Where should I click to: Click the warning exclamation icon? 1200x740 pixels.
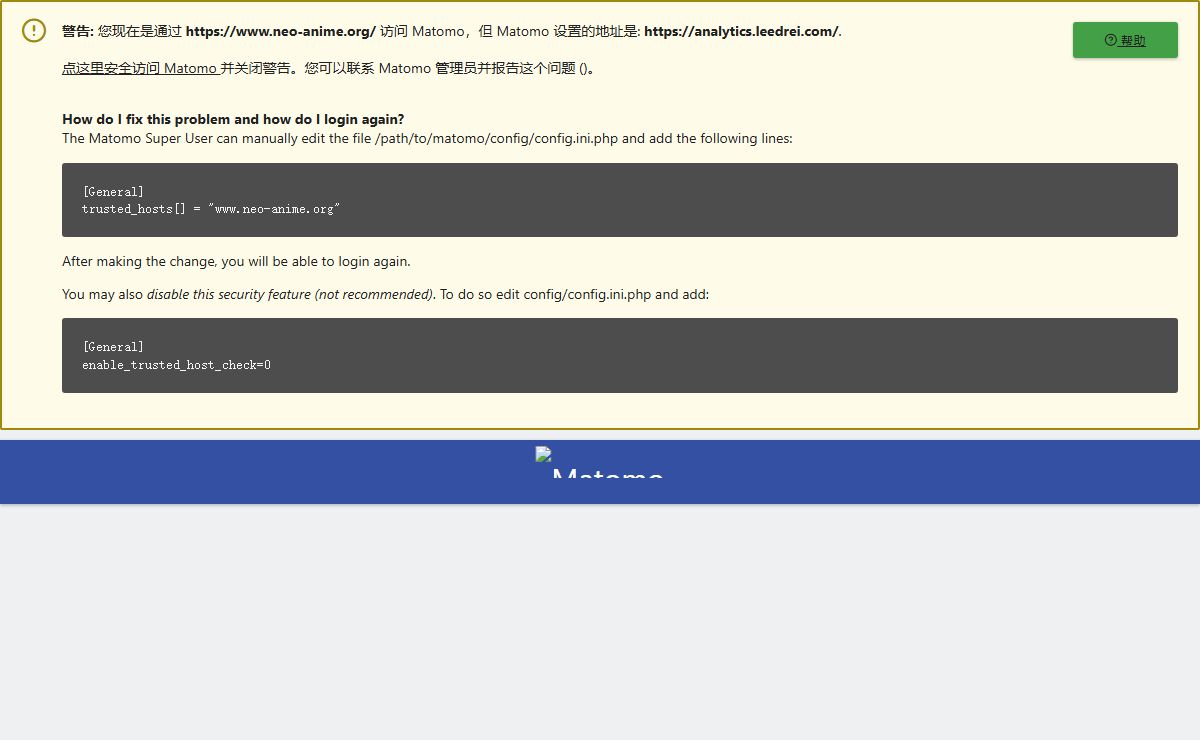34,30
